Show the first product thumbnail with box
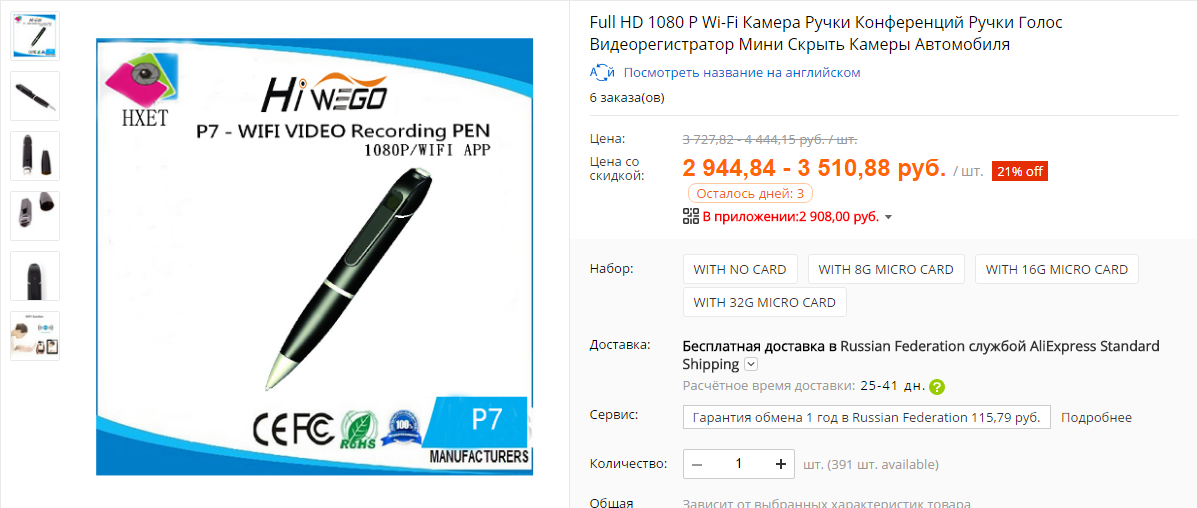This screenshot has width=1197, height=508. [x=35, y=36]
